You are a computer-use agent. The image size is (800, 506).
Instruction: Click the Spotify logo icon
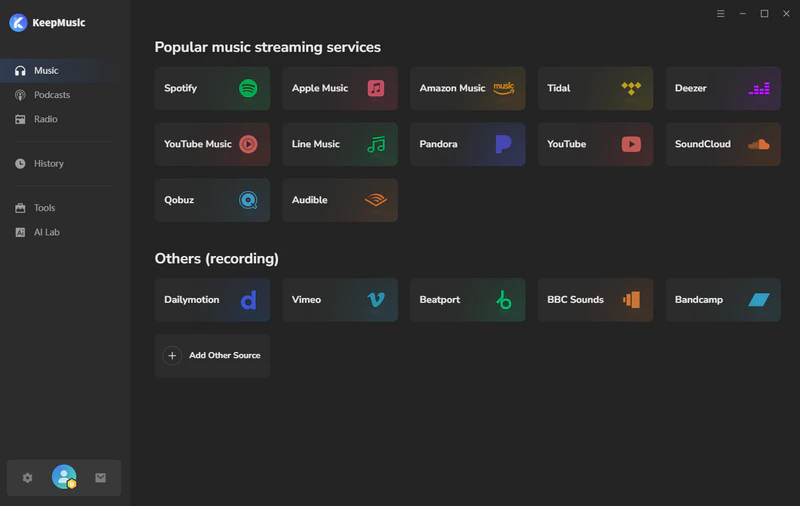pos(248,88)
